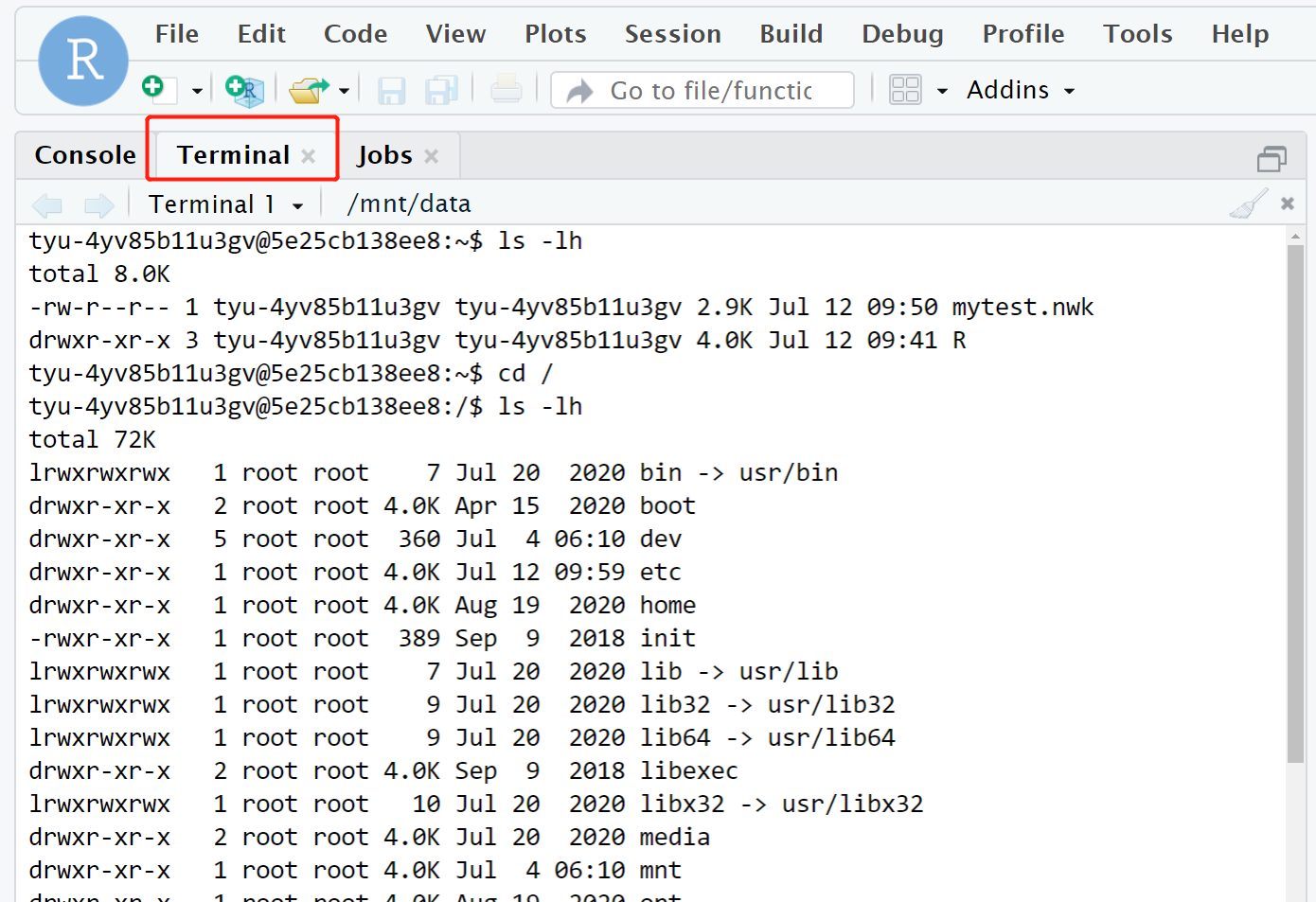Open the Session menu
The height and width of the screenshot is (902, 1316).
(672, 34)
